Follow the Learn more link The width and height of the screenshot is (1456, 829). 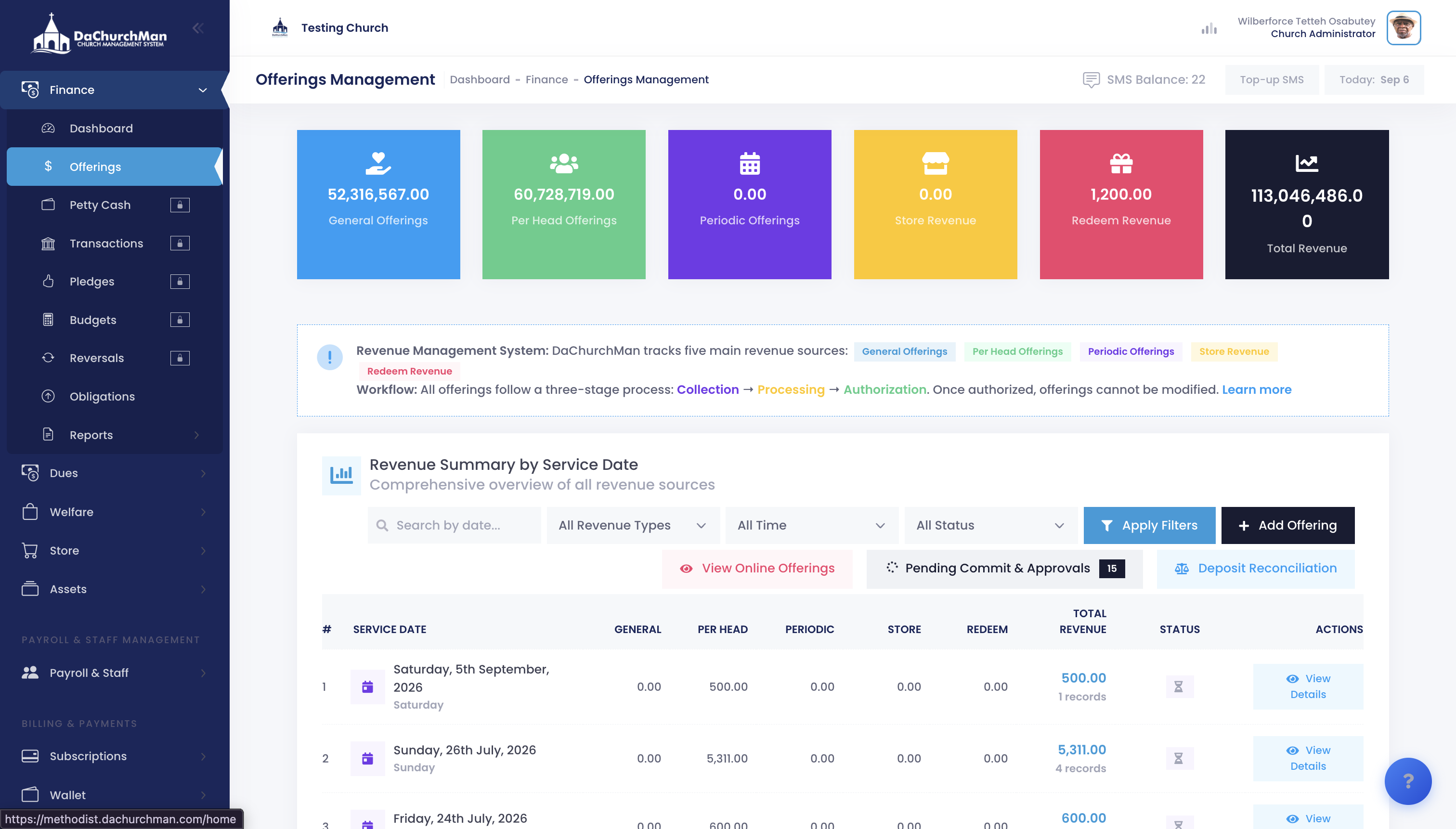1256,389
